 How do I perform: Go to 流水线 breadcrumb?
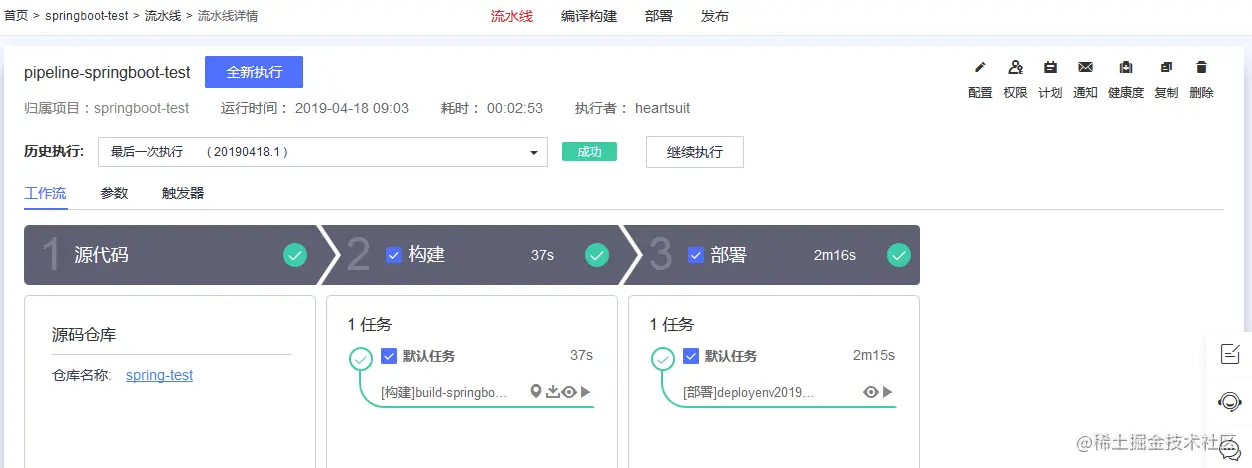coord(163,16)
